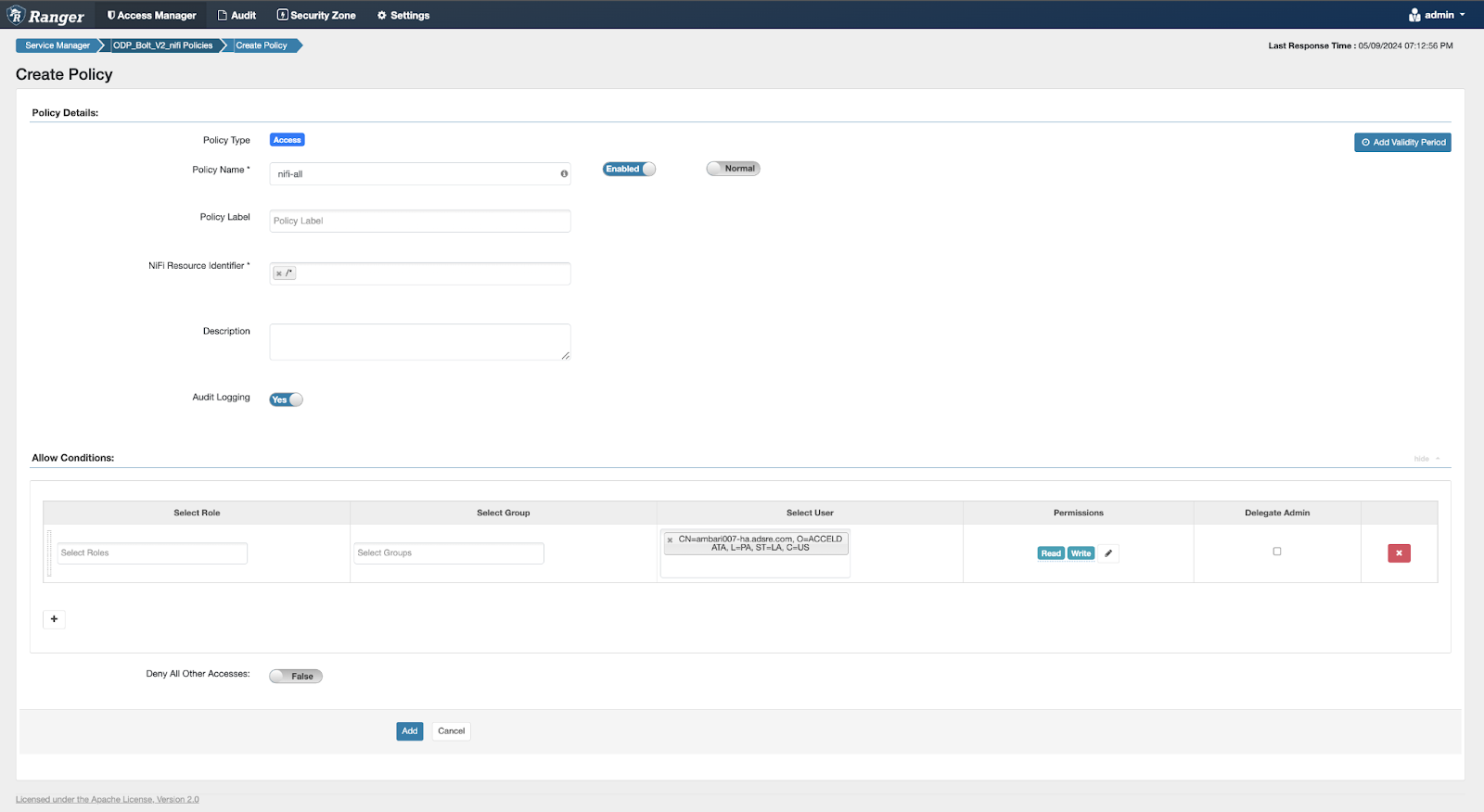Toggle the Enabled policy switch
The image size is (1484, 812).
(x=629, y=169)
